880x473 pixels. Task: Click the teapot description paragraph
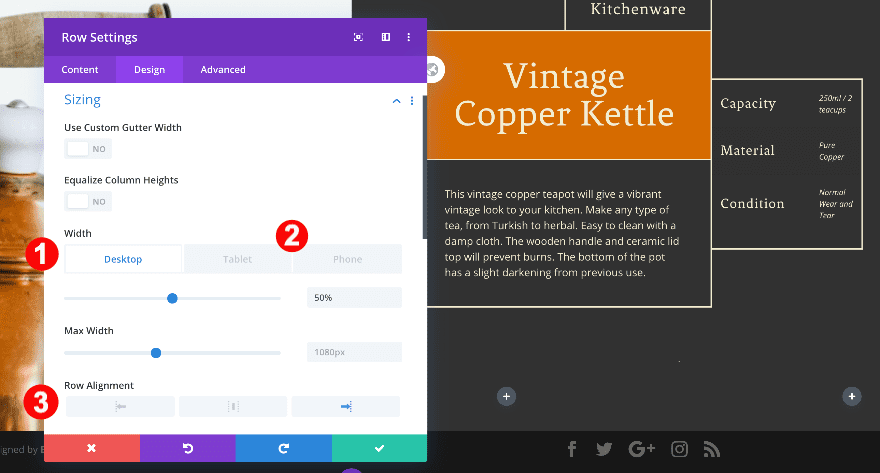pos(562,233)
